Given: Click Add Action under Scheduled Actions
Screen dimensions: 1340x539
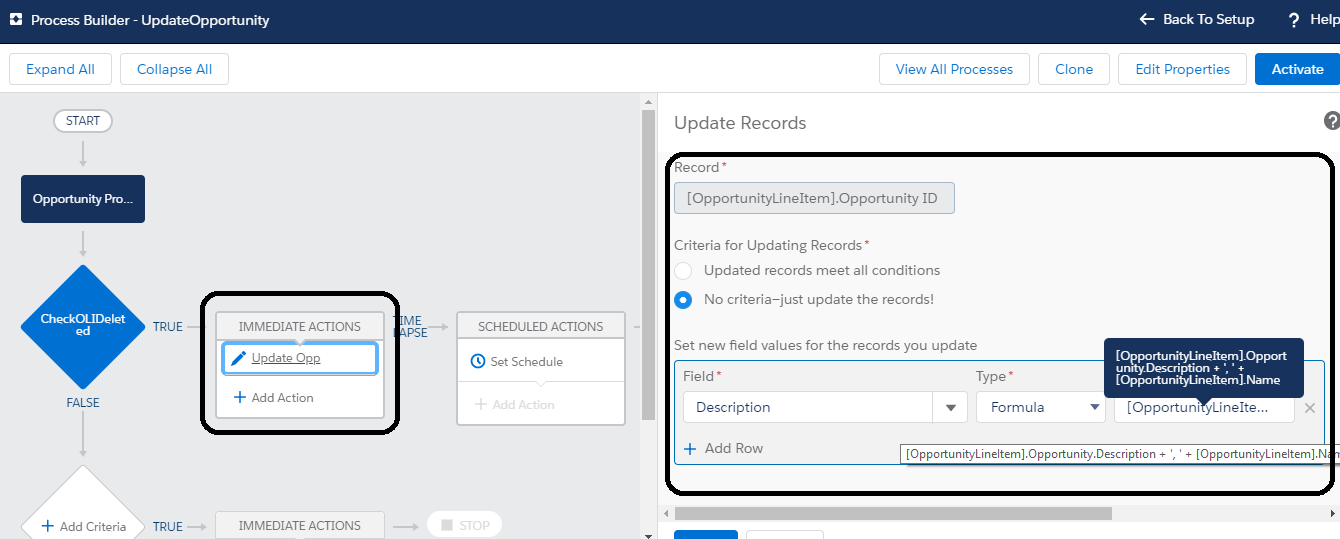Looking at the screenshot, I should click(x=515, y=404).
